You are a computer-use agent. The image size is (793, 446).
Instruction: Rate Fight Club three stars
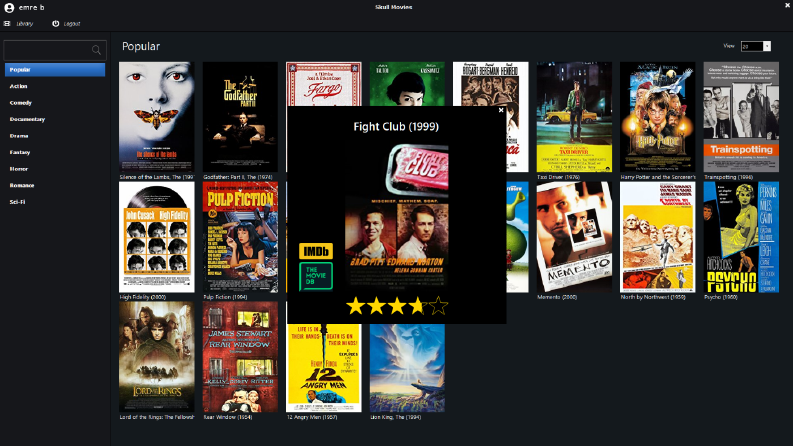pyautogui.click(x=397, y=306)
